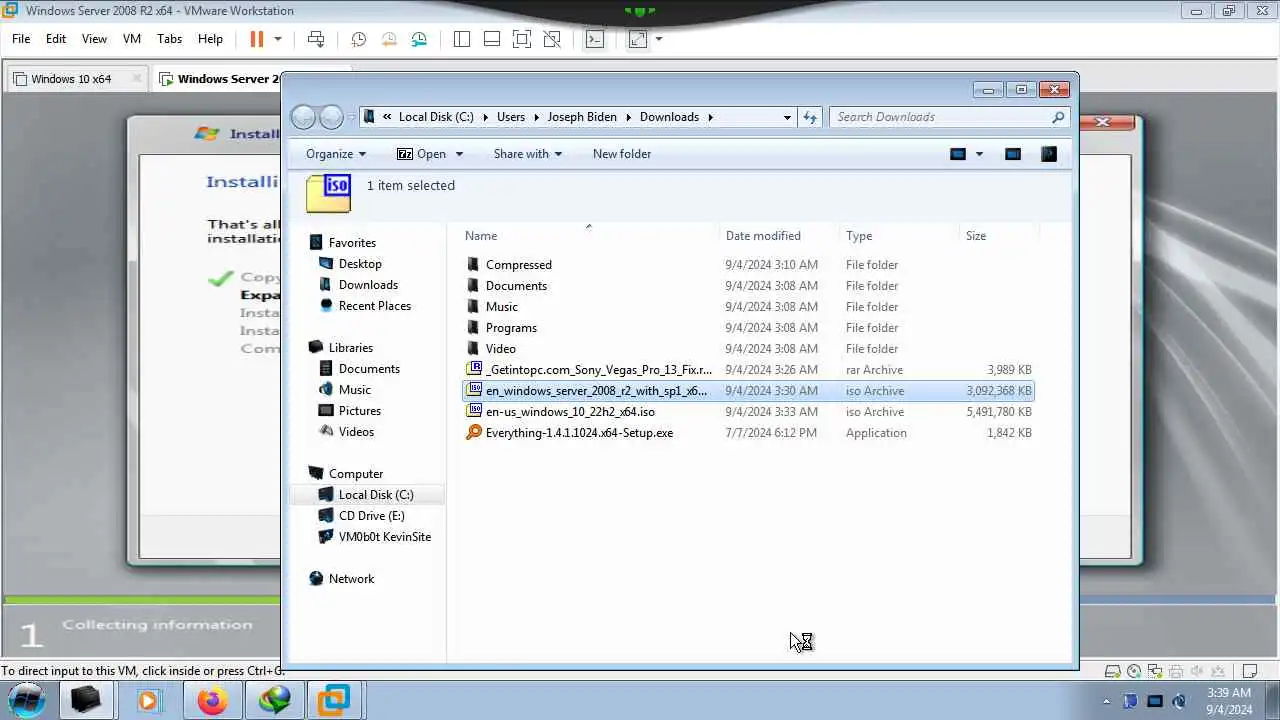Select Network in the navigation pane
1280x720 pixels.
click(x=351, y=579)
